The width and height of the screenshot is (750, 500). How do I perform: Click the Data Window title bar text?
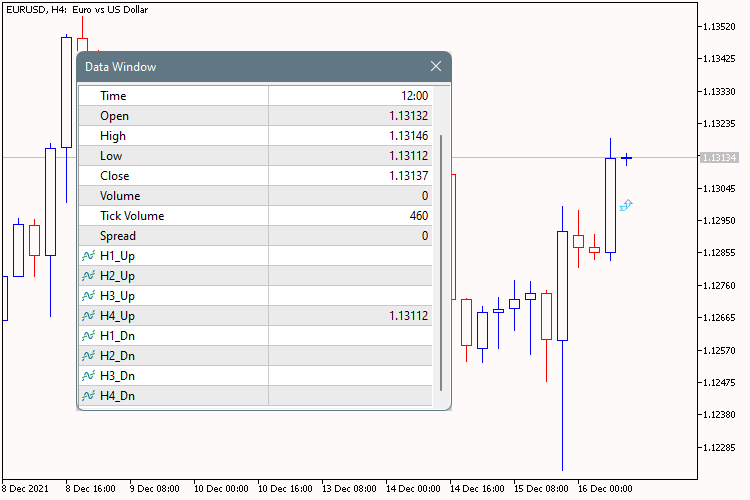pyautogui.click(x=121, y=67)
